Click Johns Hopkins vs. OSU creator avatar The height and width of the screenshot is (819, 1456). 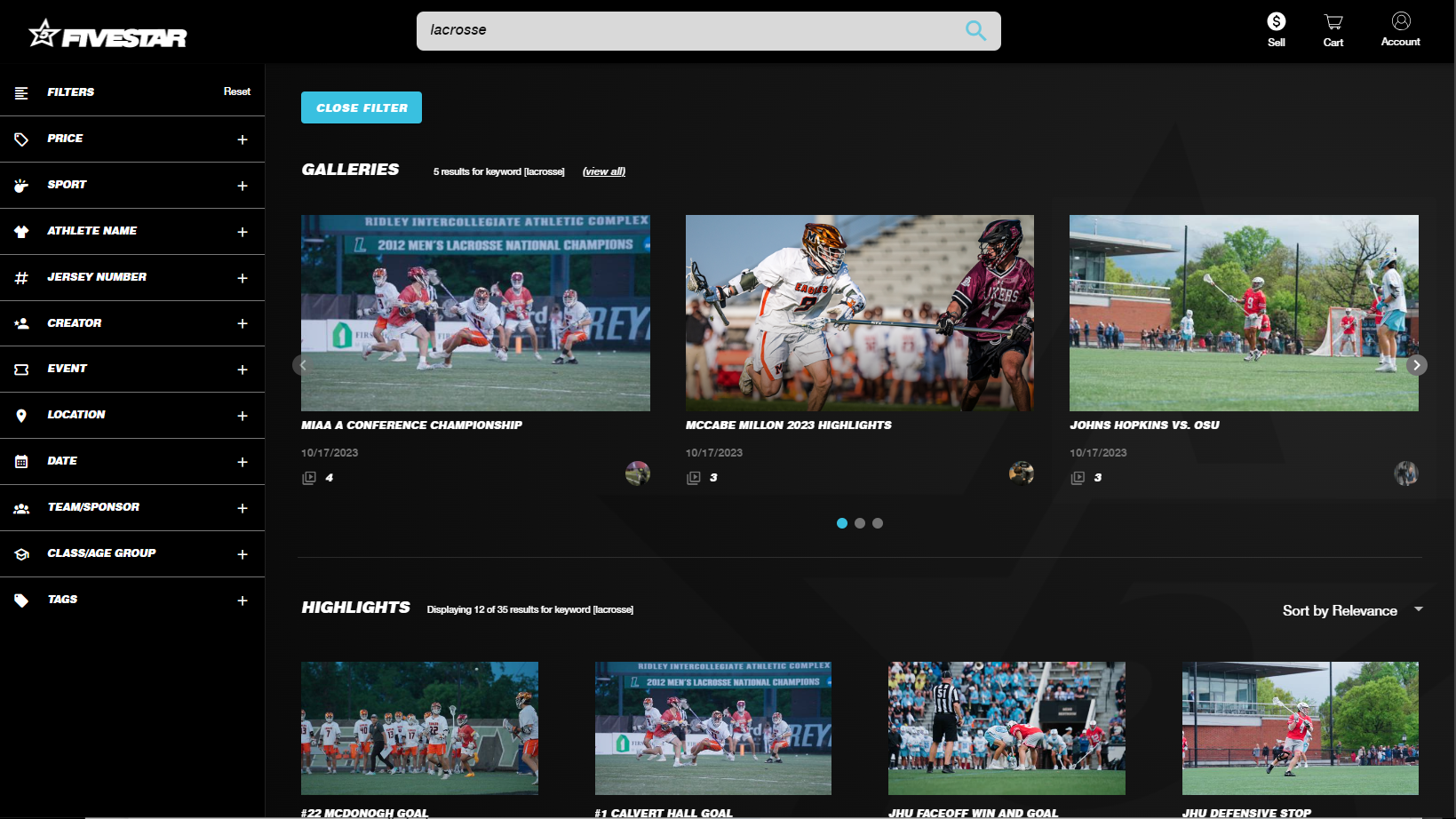coord(1406,473)
